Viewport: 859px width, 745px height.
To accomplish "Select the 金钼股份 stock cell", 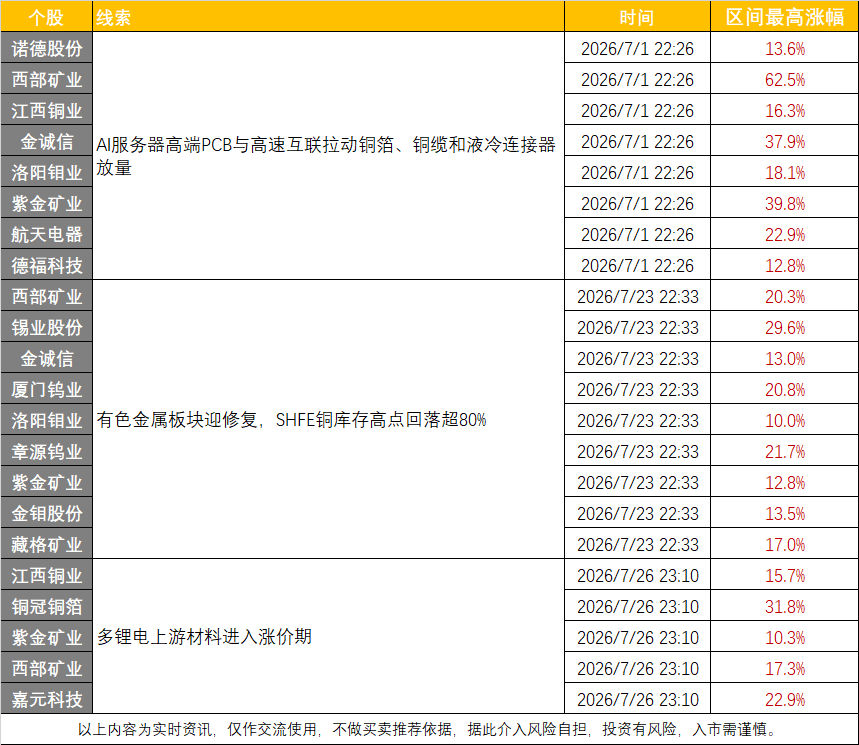I will (x=47, y=513).
